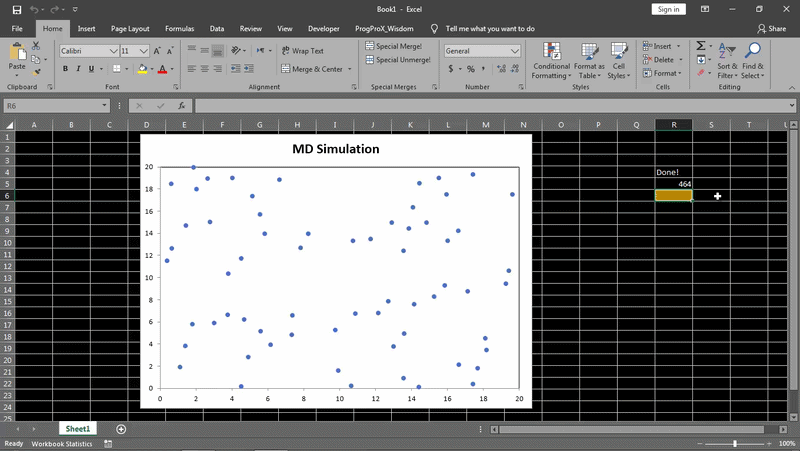Apply middle vertical alignment
The image size is (800, 451).
tap(205, 51)
